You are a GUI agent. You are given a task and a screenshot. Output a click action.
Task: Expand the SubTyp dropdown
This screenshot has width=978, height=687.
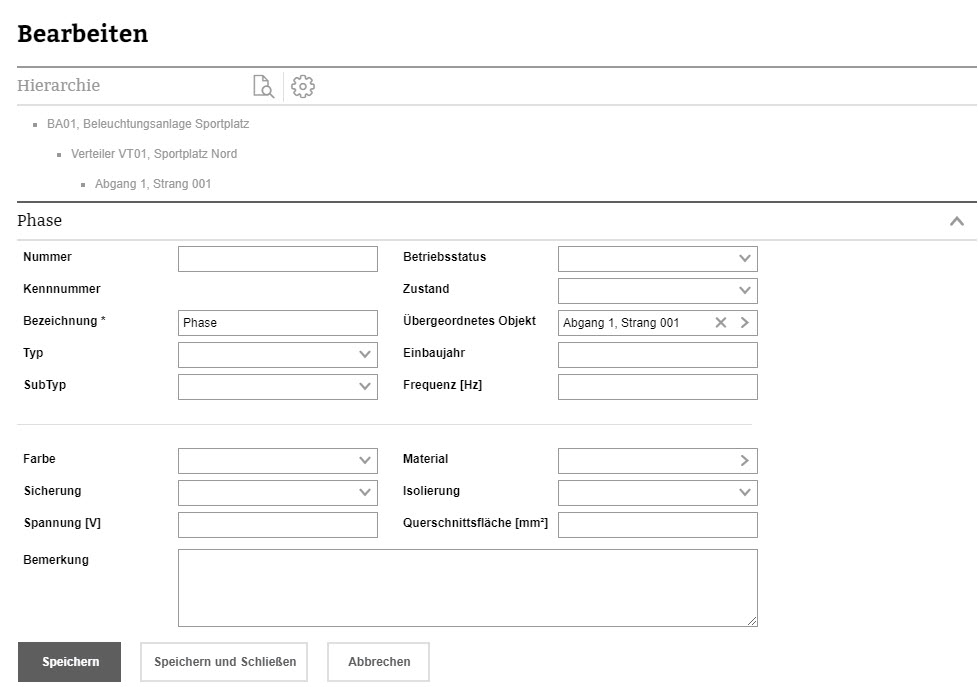(x=278, y=387)
